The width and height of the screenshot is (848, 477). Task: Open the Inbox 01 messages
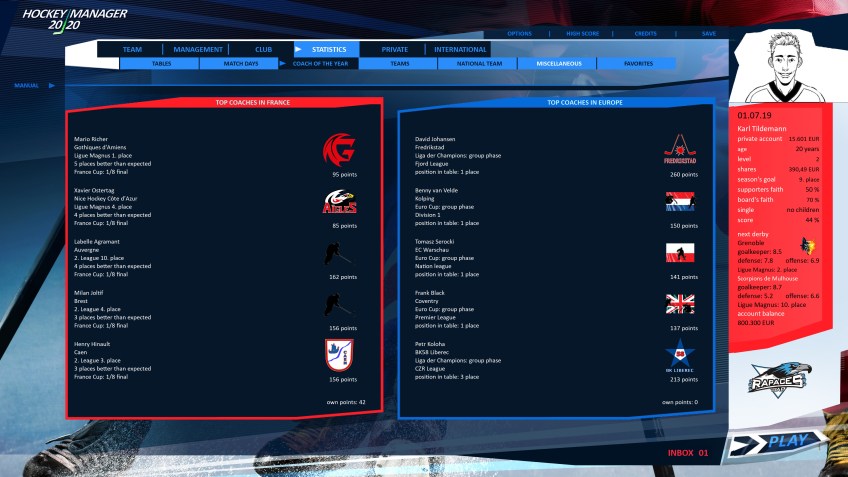[688, 453]
